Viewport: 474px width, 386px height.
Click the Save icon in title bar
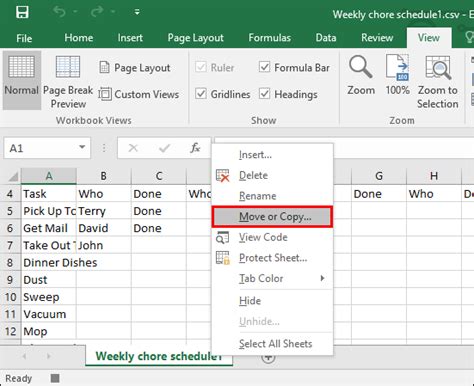pos(22,12)
